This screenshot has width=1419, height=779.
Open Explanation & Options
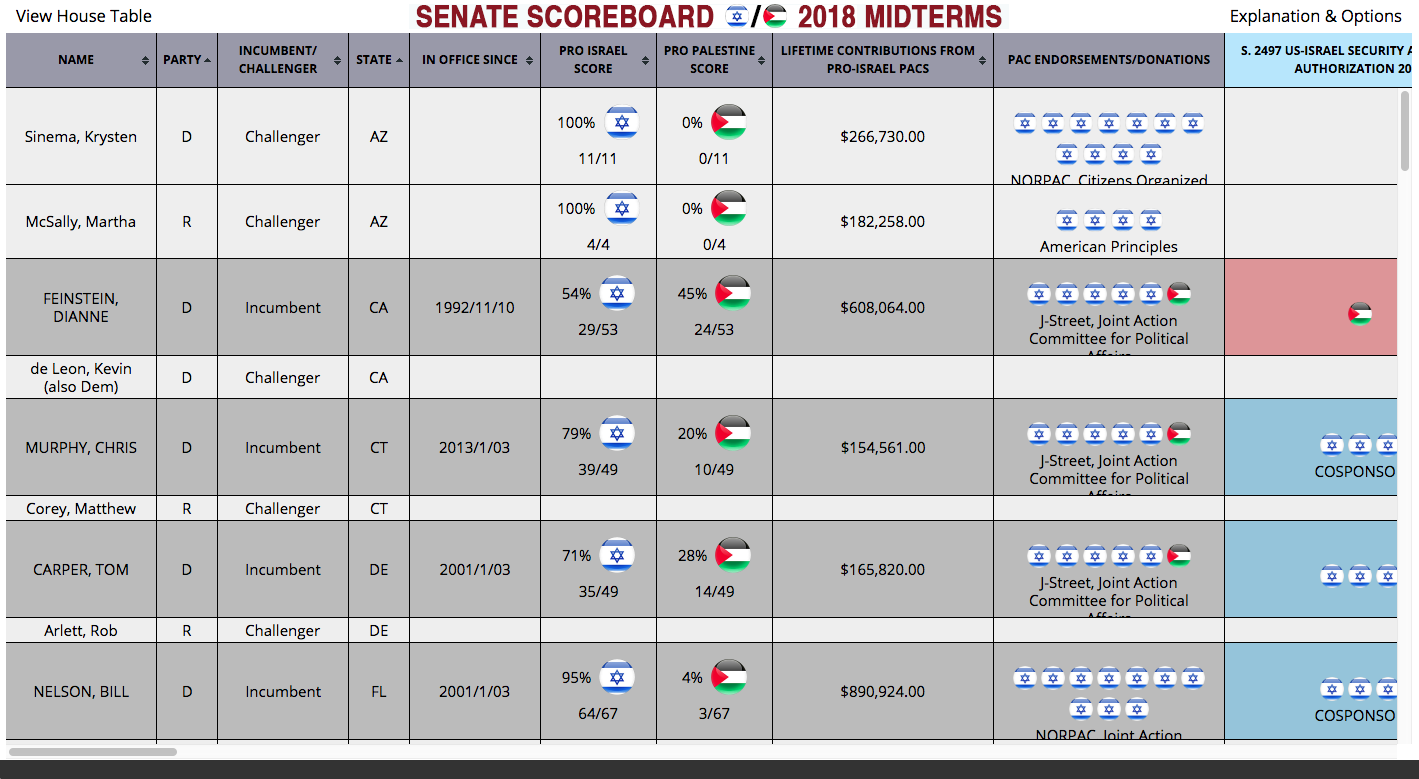[x=1315, y=16]
